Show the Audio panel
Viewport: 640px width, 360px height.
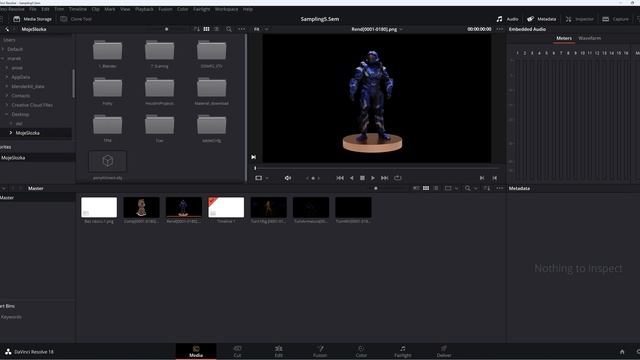[507, 19]
